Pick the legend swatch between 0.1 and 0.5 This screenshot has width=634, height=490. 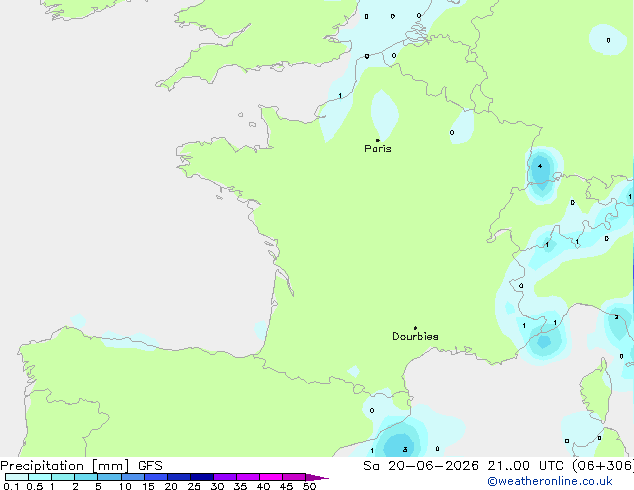pyautogui.click(x=17, y=477)
